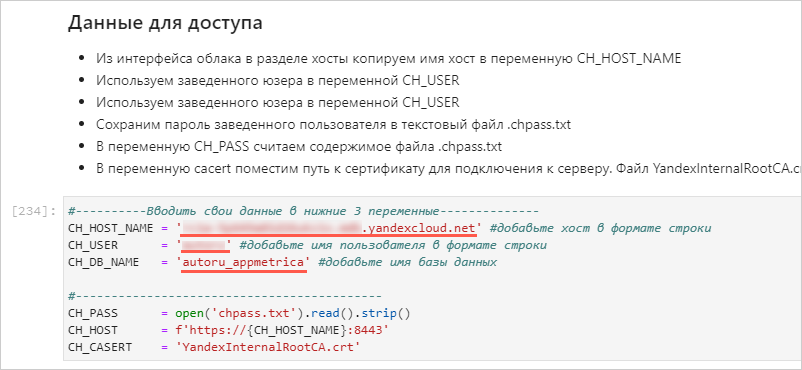The height and width of the screenshot is (370, 802).
Task: Place cursor on the CH_PASS variable name
Action: coord(88,313)
